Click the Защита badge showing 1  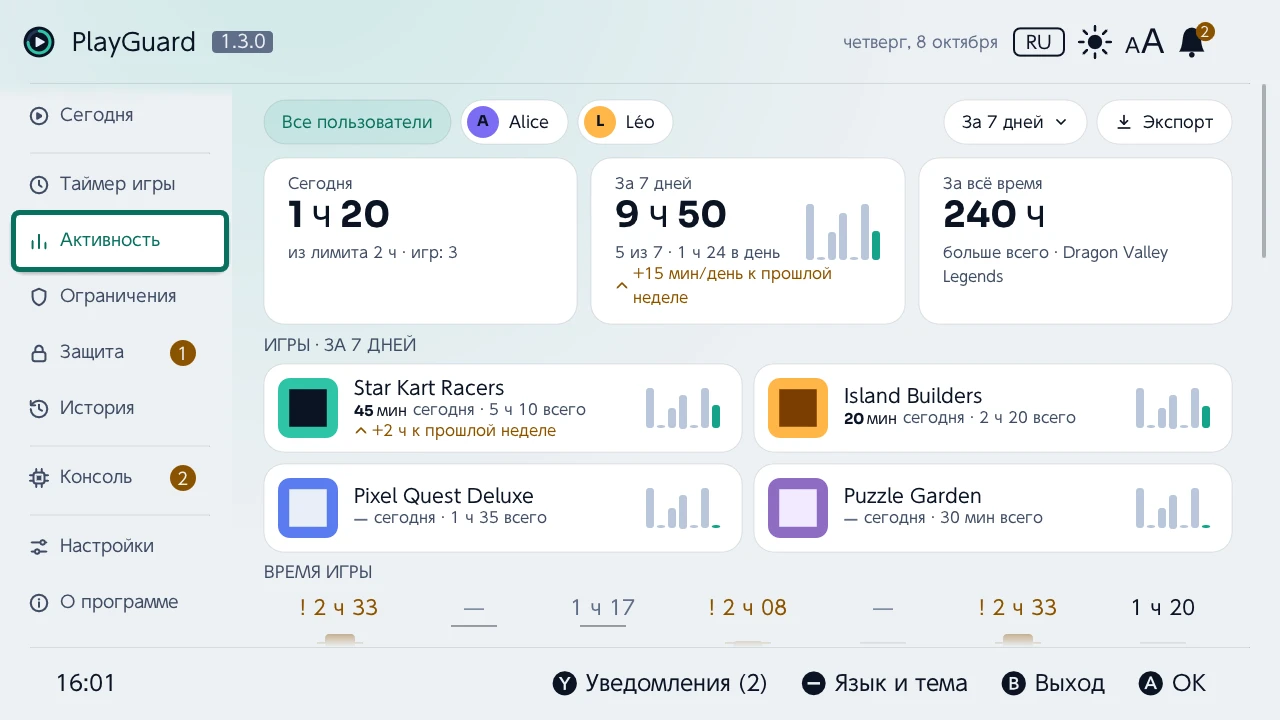(182, 353)
